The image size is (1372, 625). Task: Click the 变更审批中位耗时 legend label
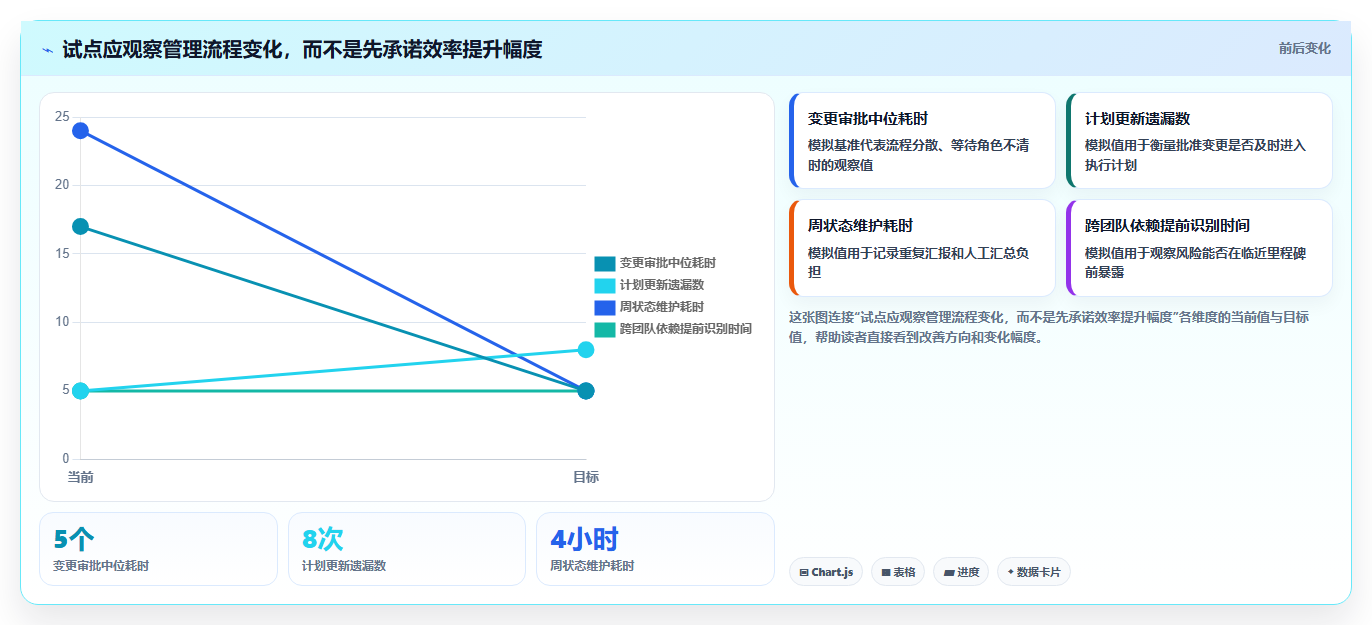[667, 263]
